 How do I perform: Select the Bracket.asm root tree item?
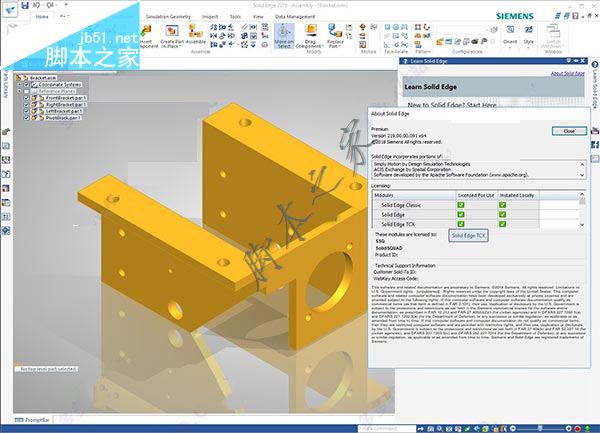click(x=43, y=78)
